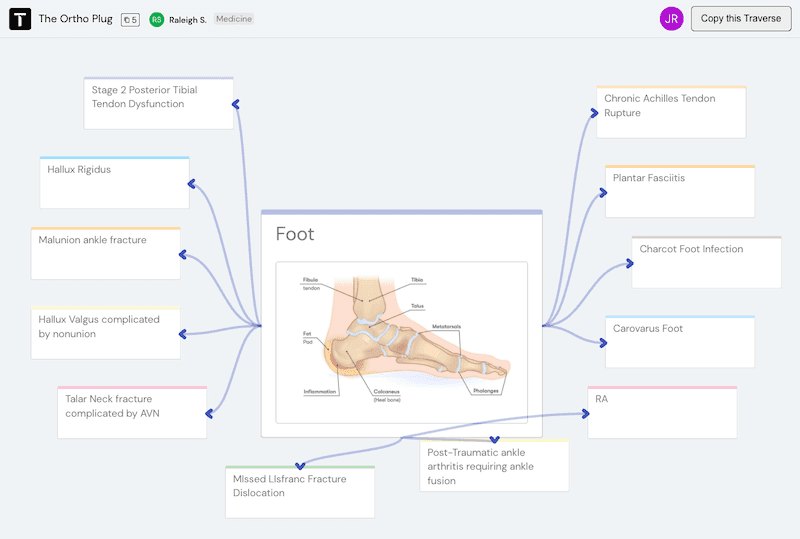
Task: Select the Medicine category tag
Action: tap(234, 19)
